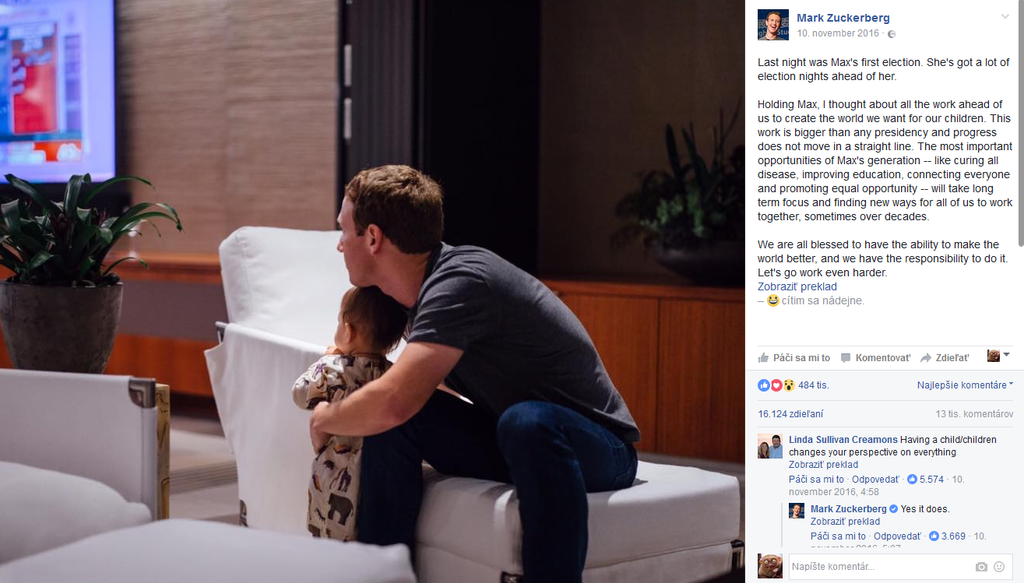The width and height of the screenshot is (1024, 583).
Task: Open the Mark Zuckerberg profile name link at top
Action: [x=842, y=18]
